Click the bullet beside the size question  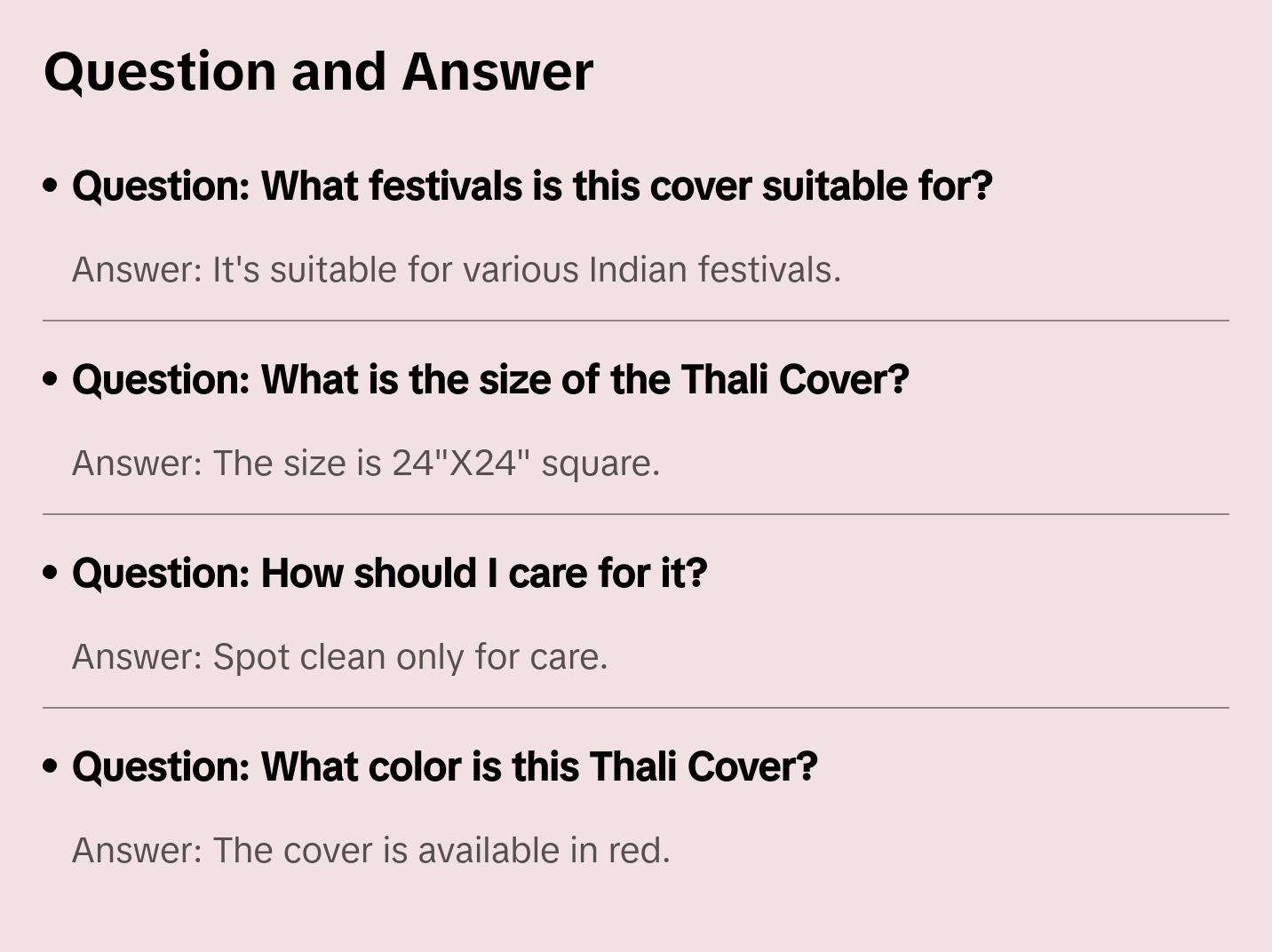point(51,379)
